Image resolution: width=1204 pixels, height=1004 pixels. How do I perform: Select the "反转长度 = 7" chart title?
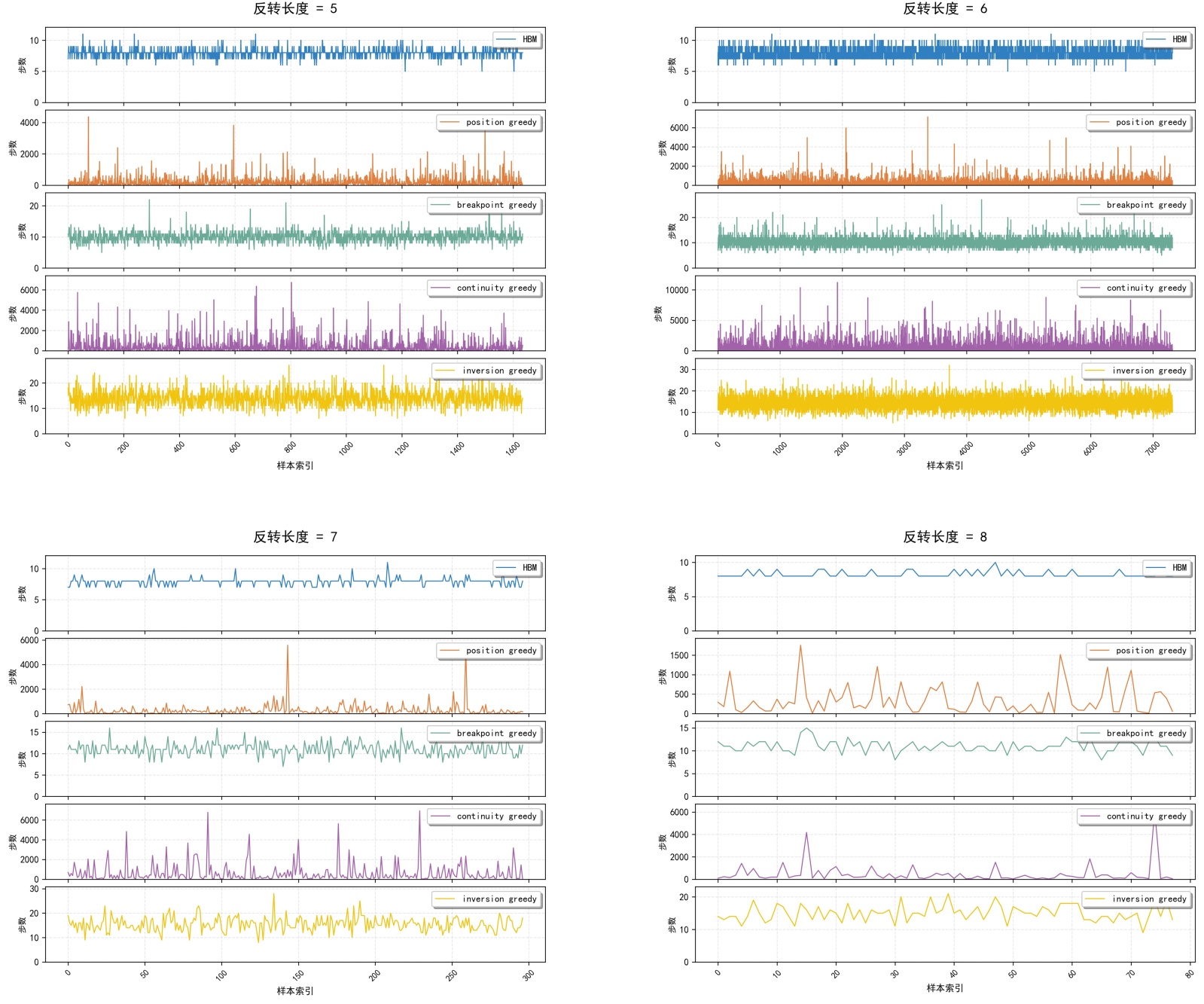[x=295, y=537]
